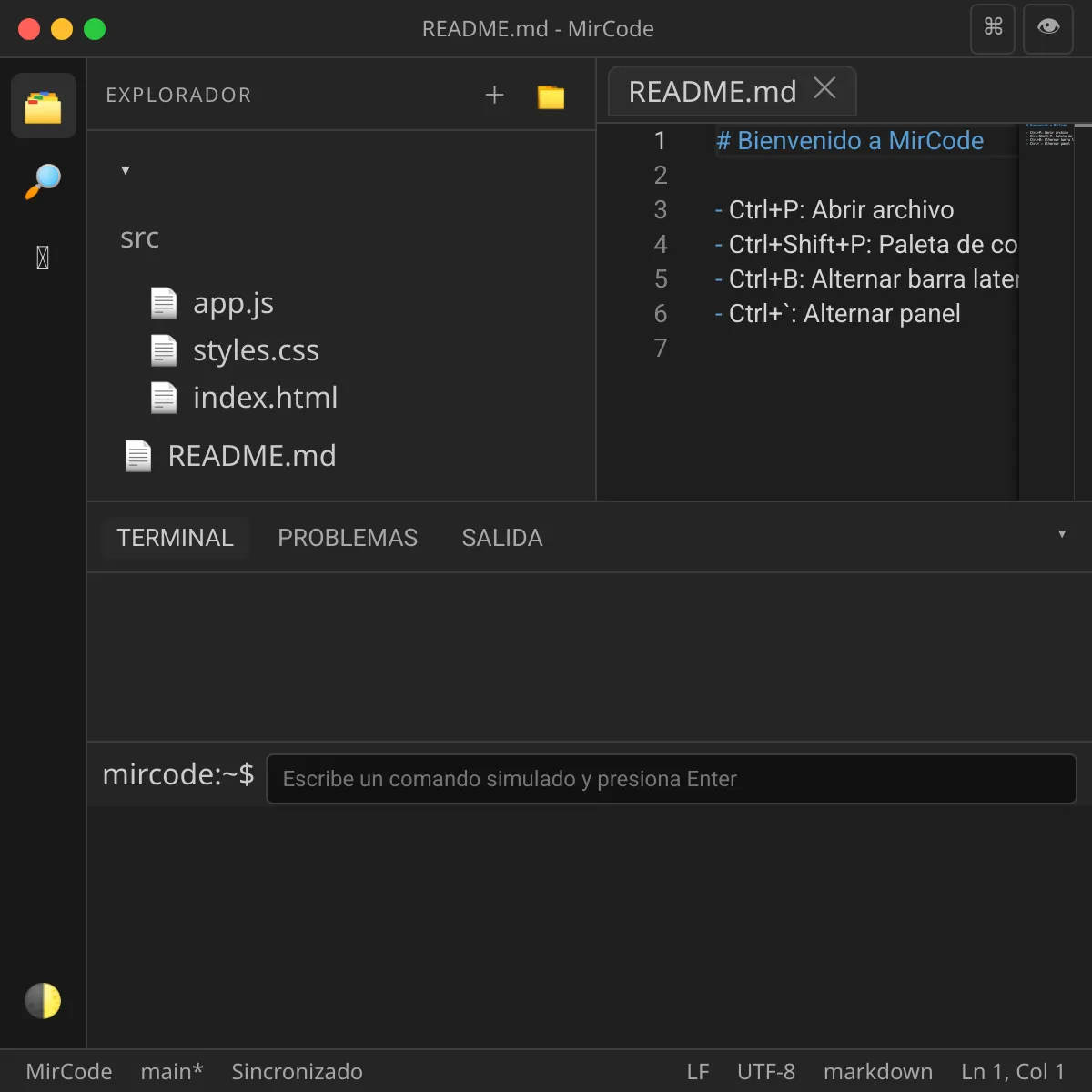Click the file icon beside README.md
The image size is (1092, 1092).
coord(138,456)
